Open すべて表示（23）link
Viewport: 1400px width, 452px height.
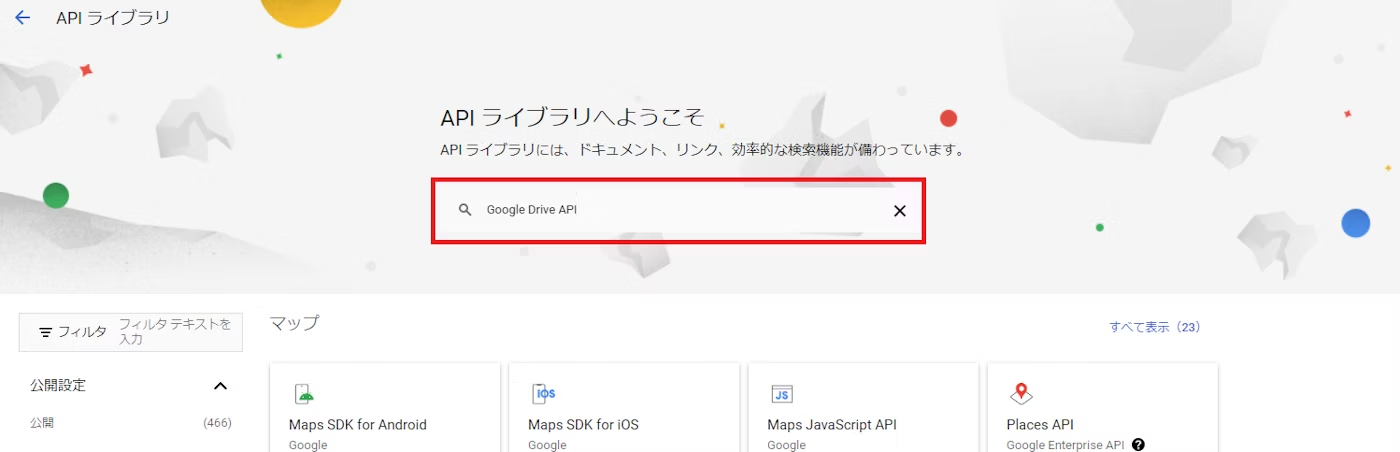pos(1154,327)
